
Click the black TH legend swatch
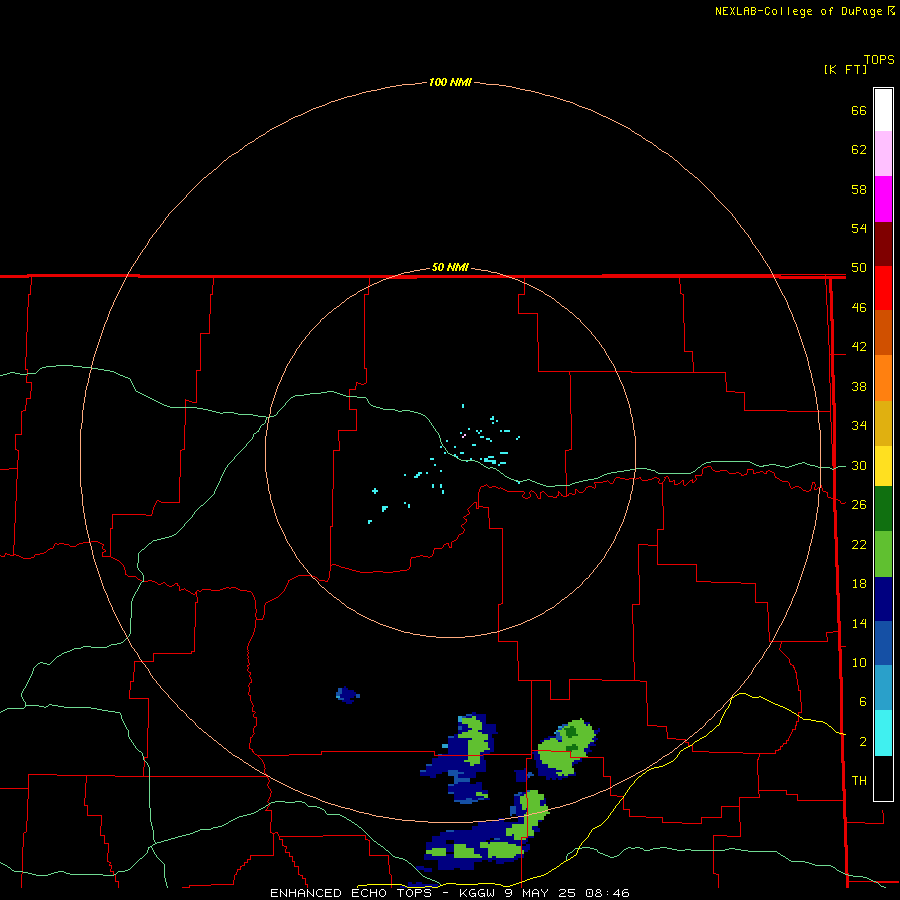pos(883,778)
